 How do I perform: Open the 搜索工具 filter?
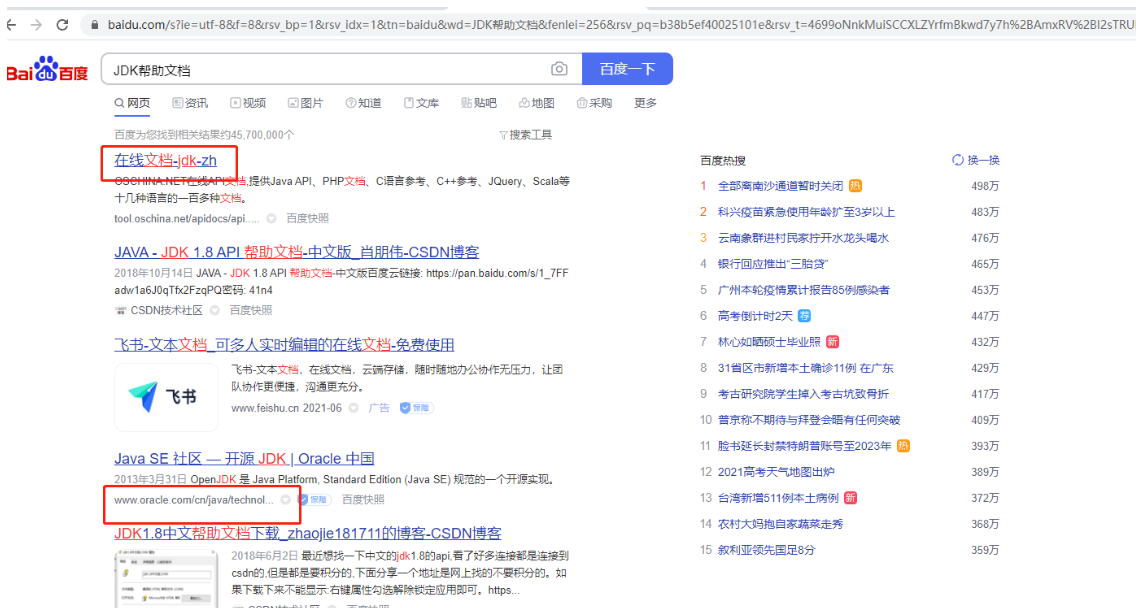525,135
